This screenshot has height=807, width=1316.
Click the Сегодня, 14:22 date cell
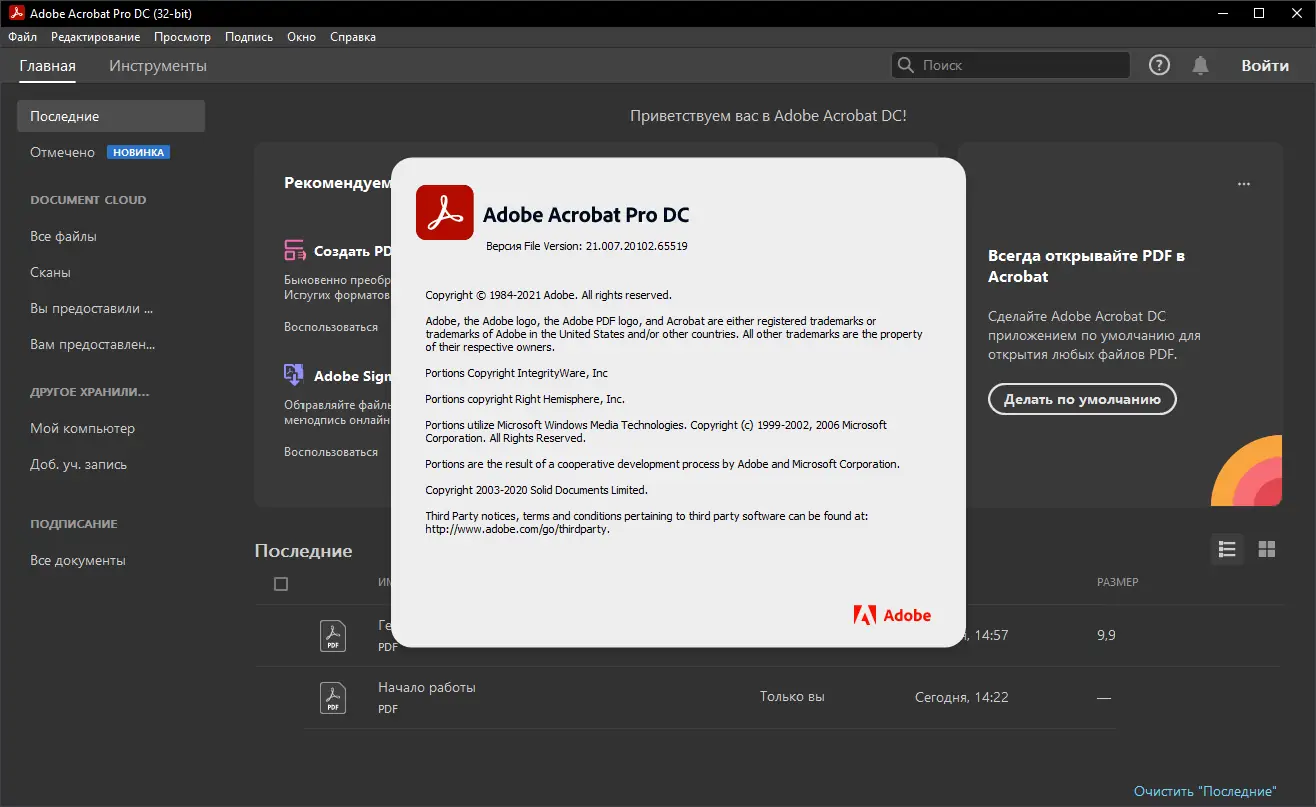(961, 697)
